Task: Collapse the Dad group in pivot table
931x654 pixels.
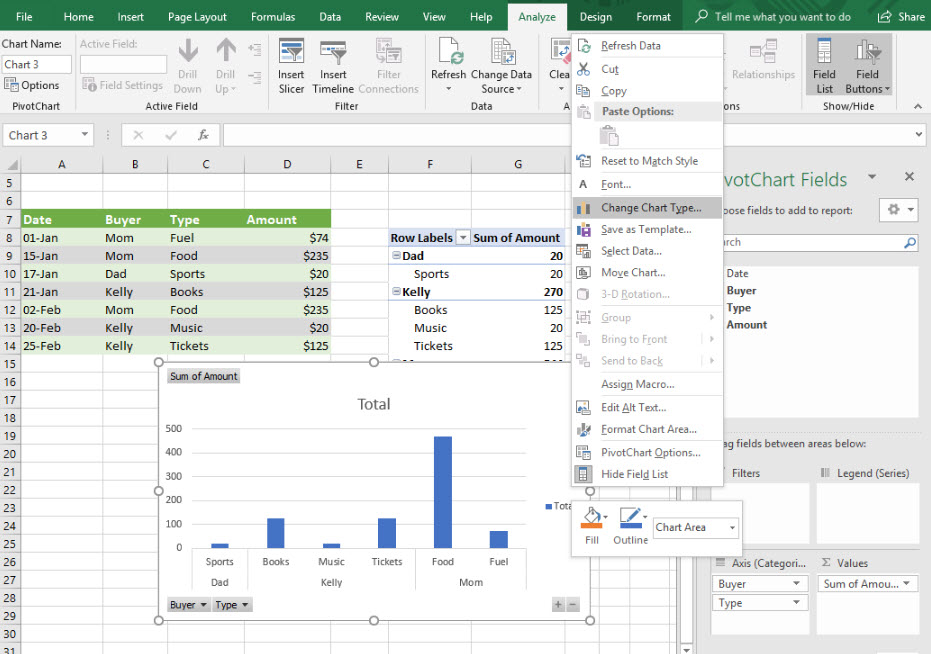Action: coord(396,256)
